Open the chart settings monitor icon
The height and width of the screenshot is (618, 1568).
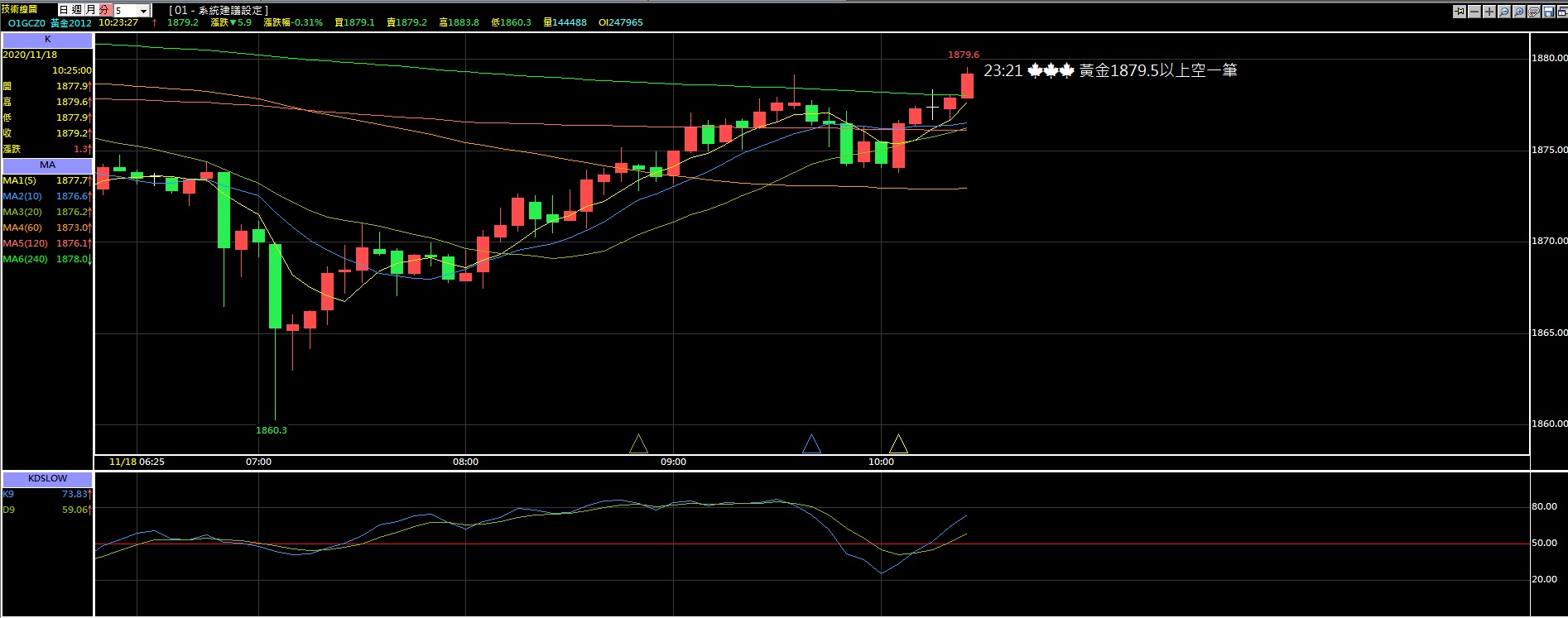pos(1534,12)
